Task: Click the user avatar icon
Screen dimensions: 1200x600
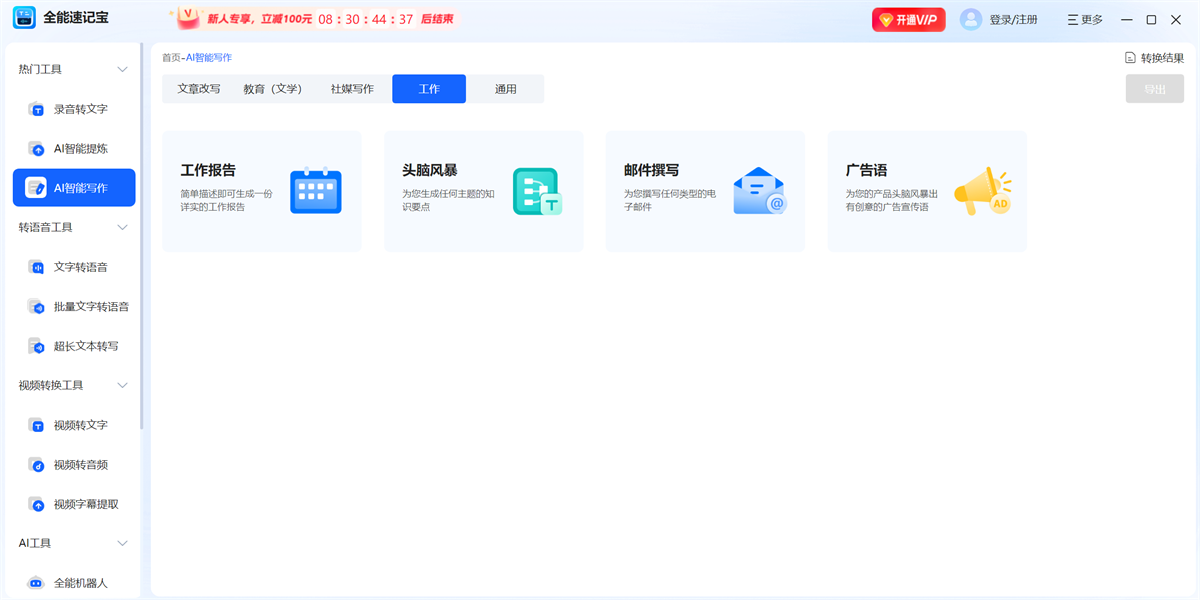Action: tap(971, 20)
